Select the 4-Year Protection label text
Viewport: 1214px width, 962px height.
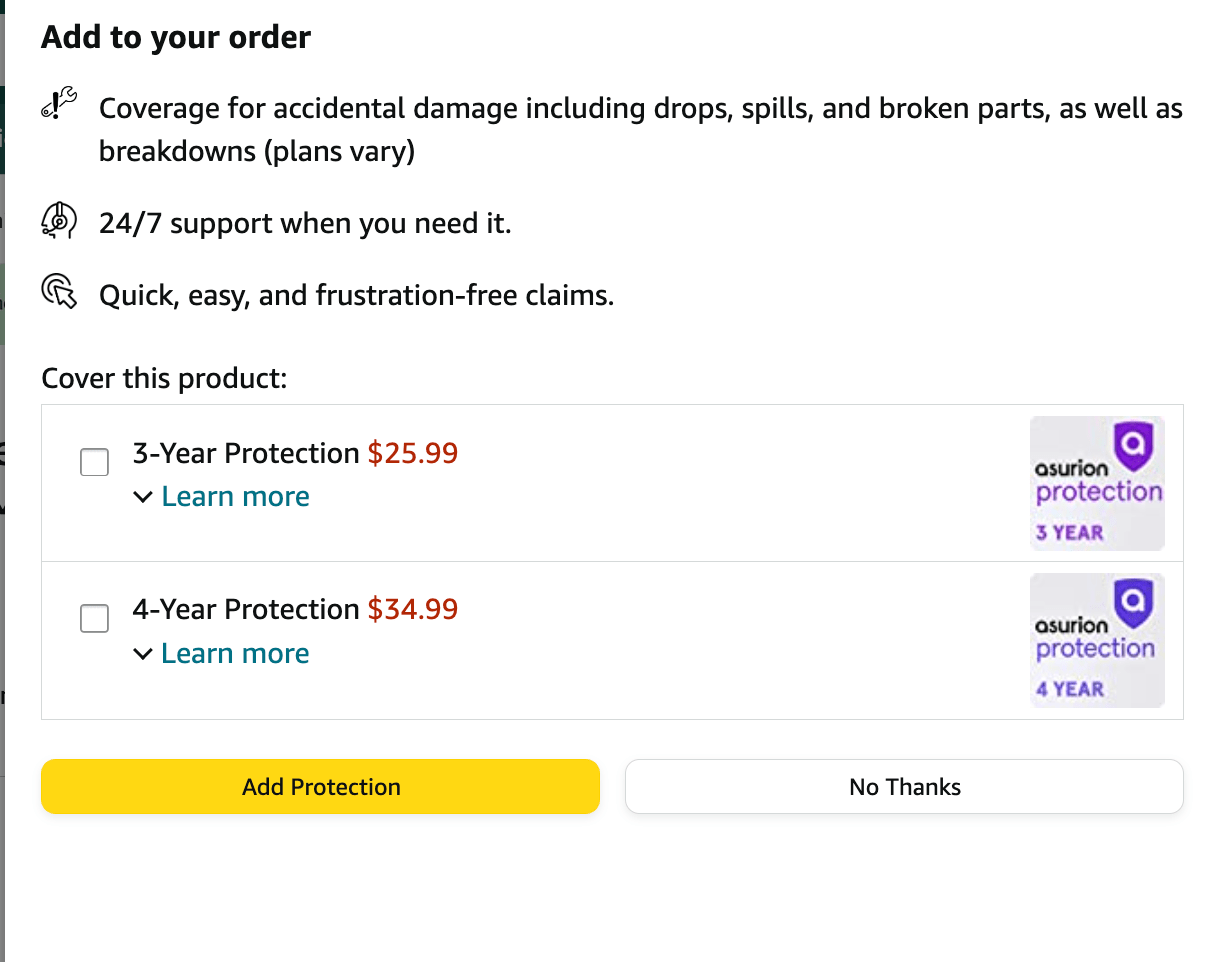tap(245, 610)
